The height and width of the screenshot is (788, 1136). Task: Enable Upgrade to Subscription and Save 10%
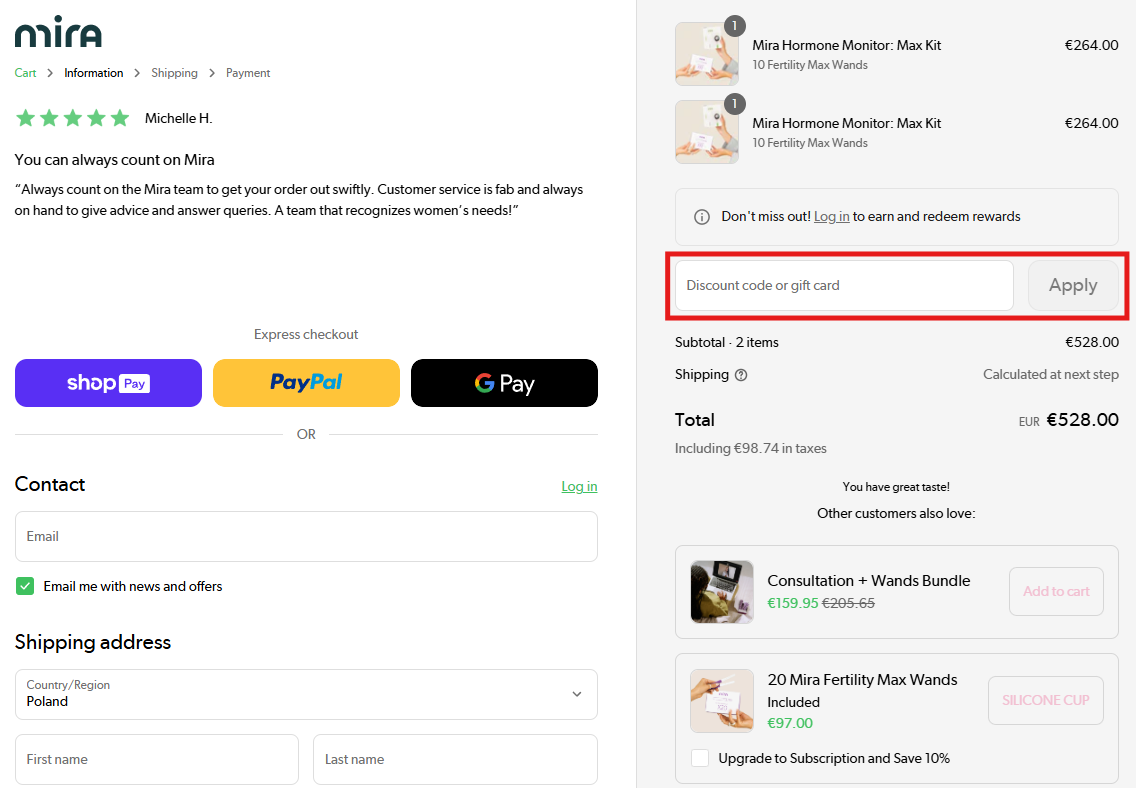(x=700, y=758)
